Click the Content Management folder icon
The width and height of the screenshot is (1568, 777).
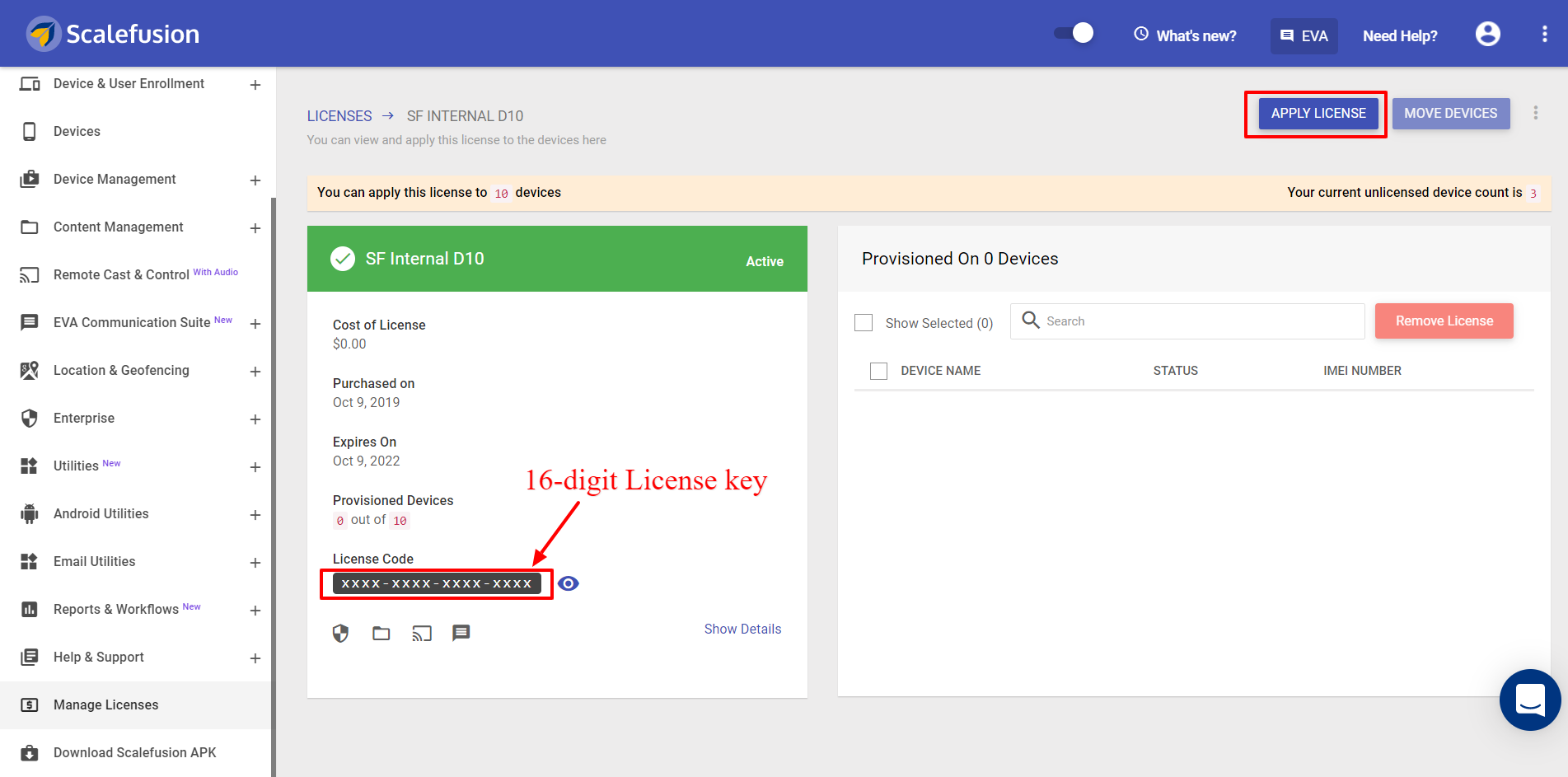click(x=30, y=227)
